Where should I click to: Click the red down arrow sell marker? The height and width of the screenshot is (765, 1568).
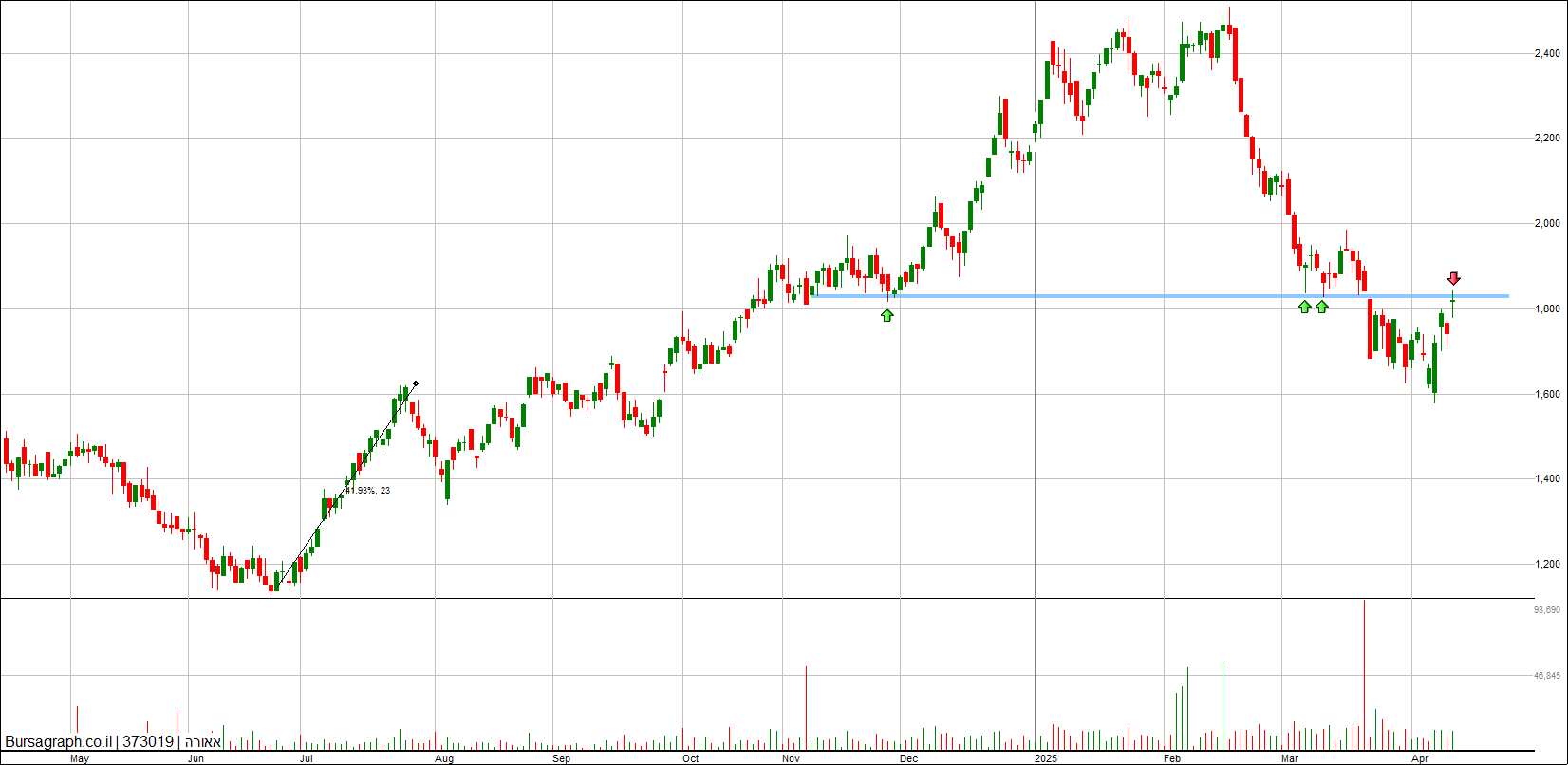click(1453, 278)
